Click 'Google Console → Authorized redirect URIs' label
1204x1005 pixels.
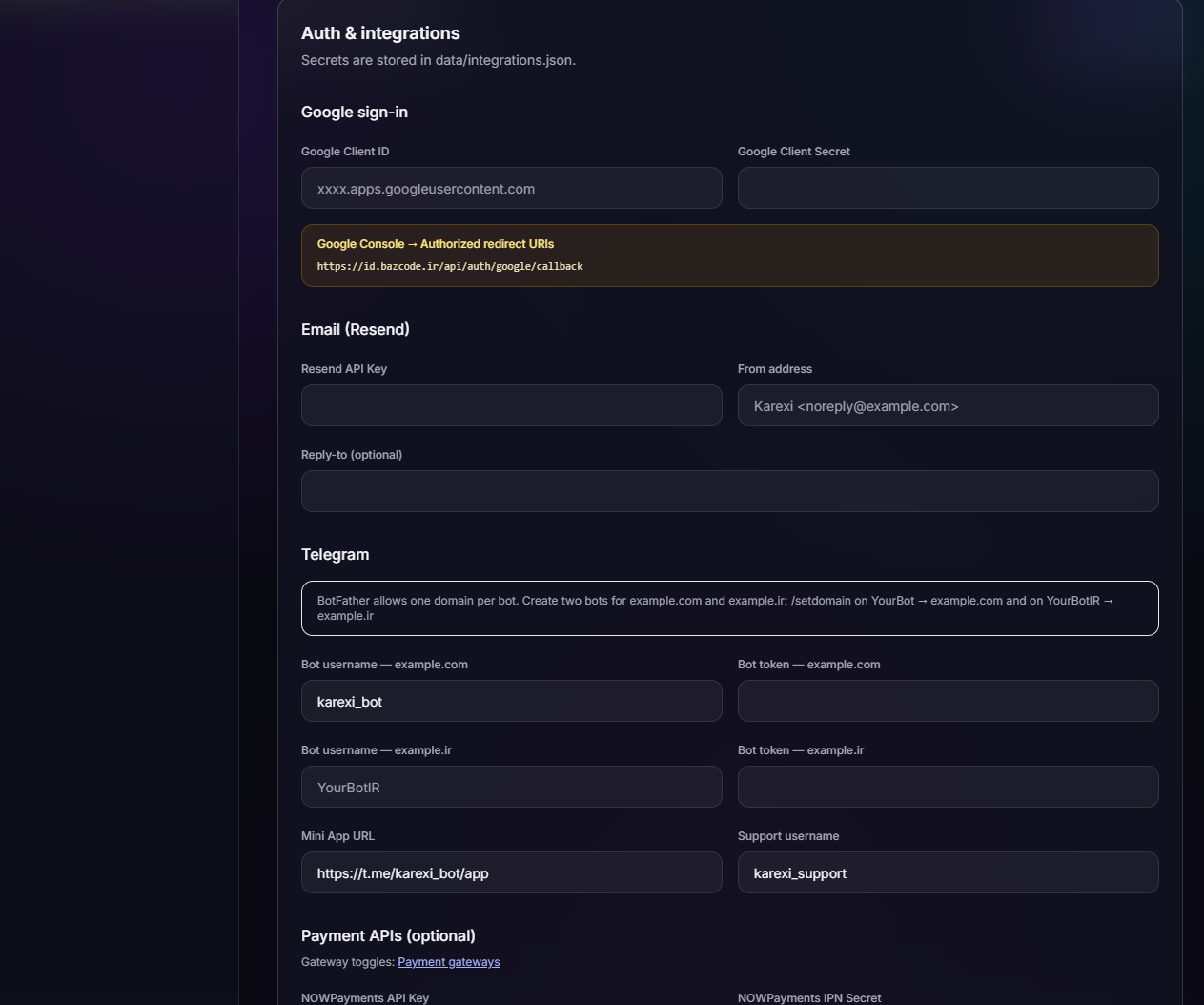pyautogui.click(x=436, y=244)
